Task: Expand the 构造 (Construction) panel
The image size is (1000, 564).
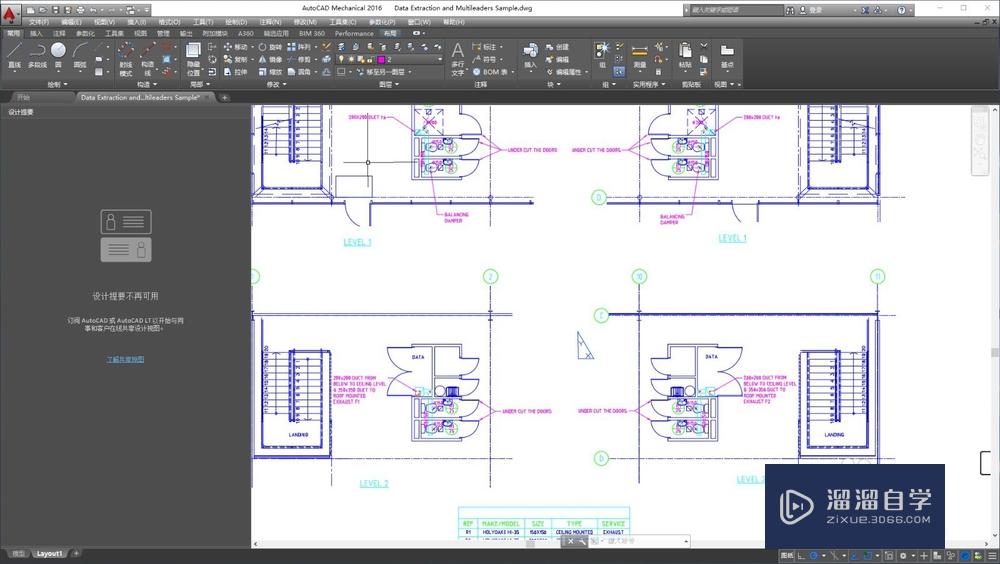Action: click(147, 84)
